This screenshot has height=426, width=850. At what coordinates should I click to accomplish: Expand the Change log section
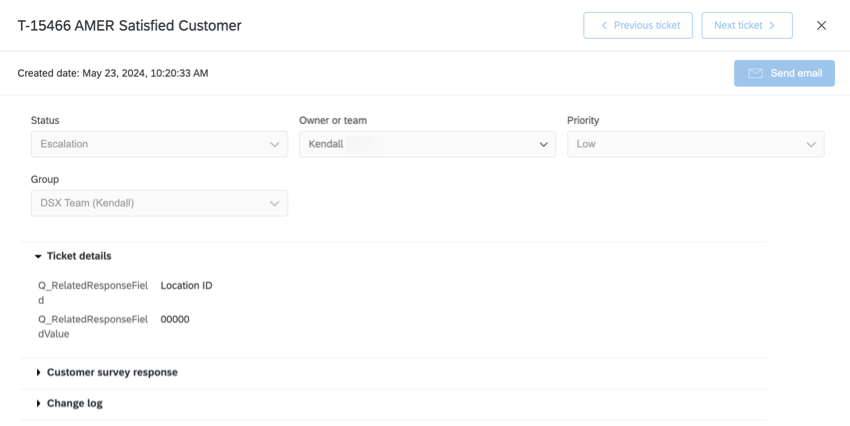[x=74, y=403]
